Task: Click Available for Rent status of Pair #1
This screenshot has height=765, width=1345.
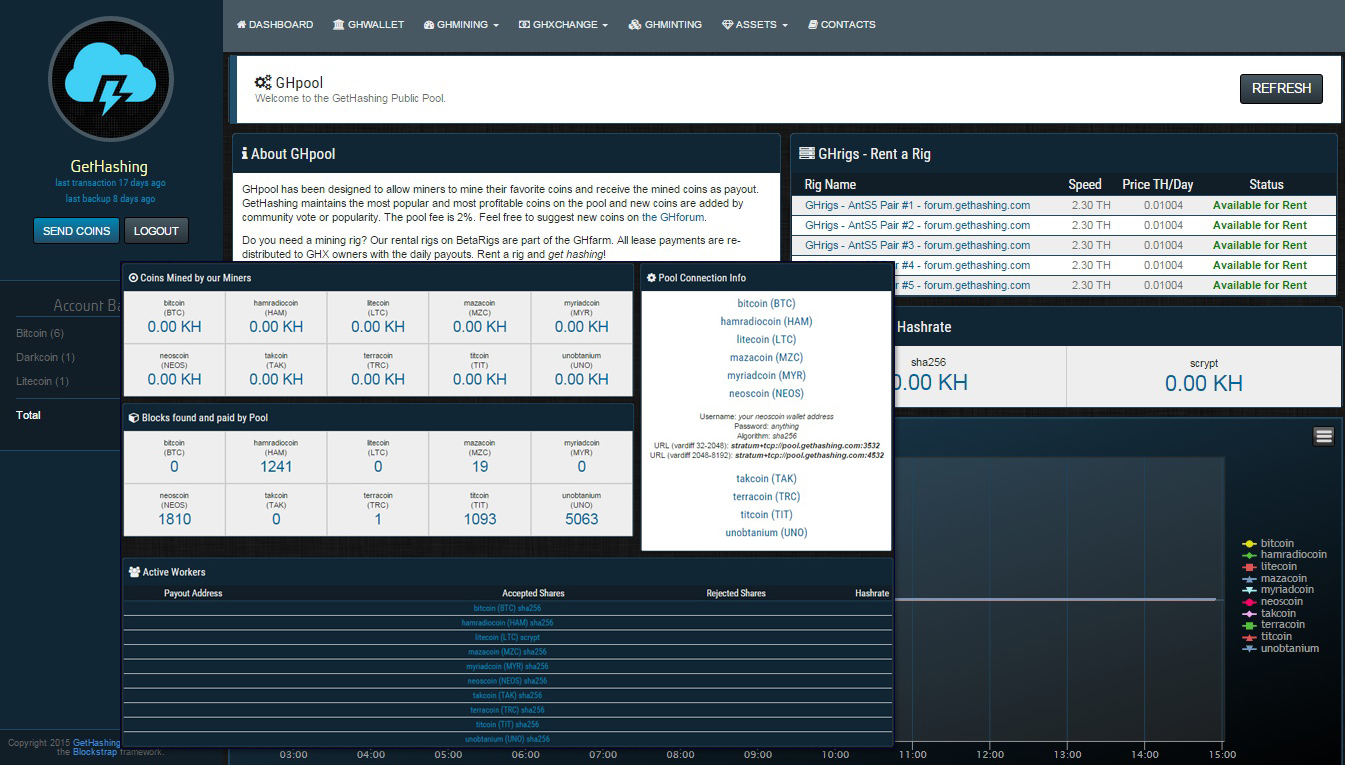Action: coord(1259,205)
